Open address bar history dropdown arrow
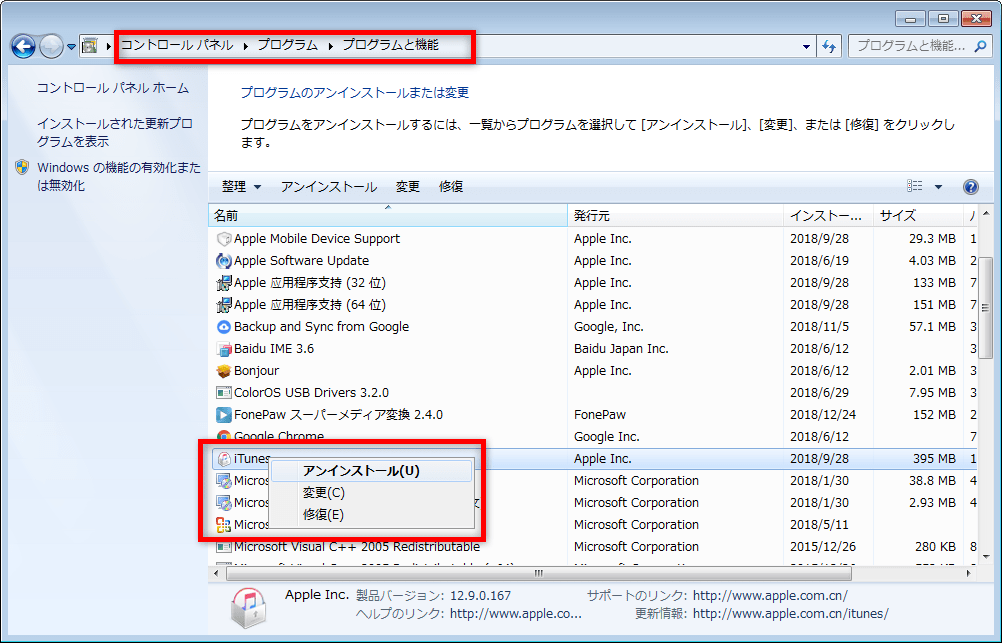 806,46
